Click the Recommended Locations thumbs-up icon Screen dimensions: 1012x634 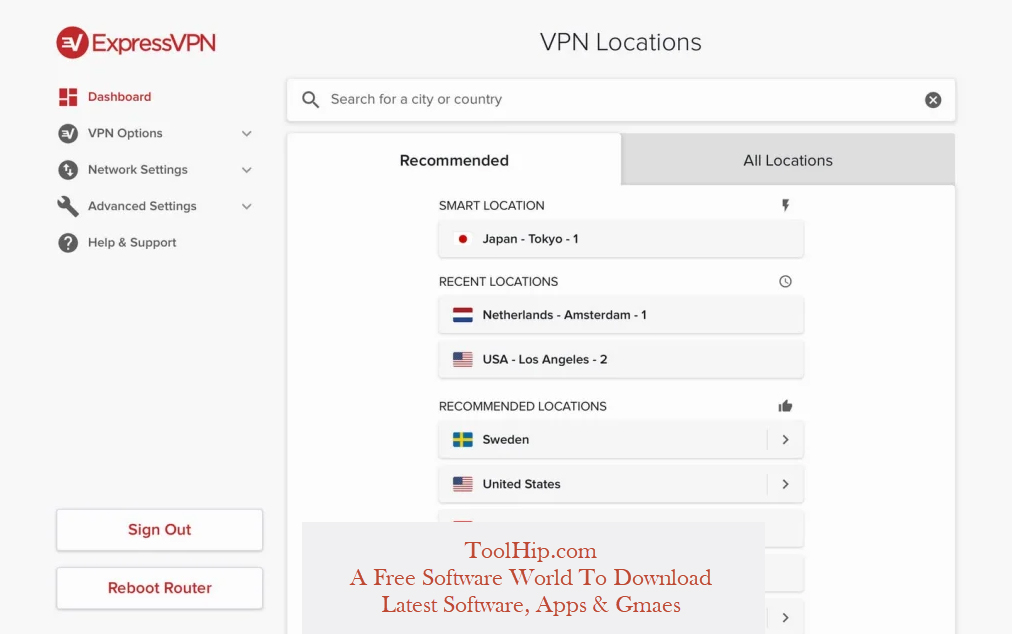click(x=785, y=406)
